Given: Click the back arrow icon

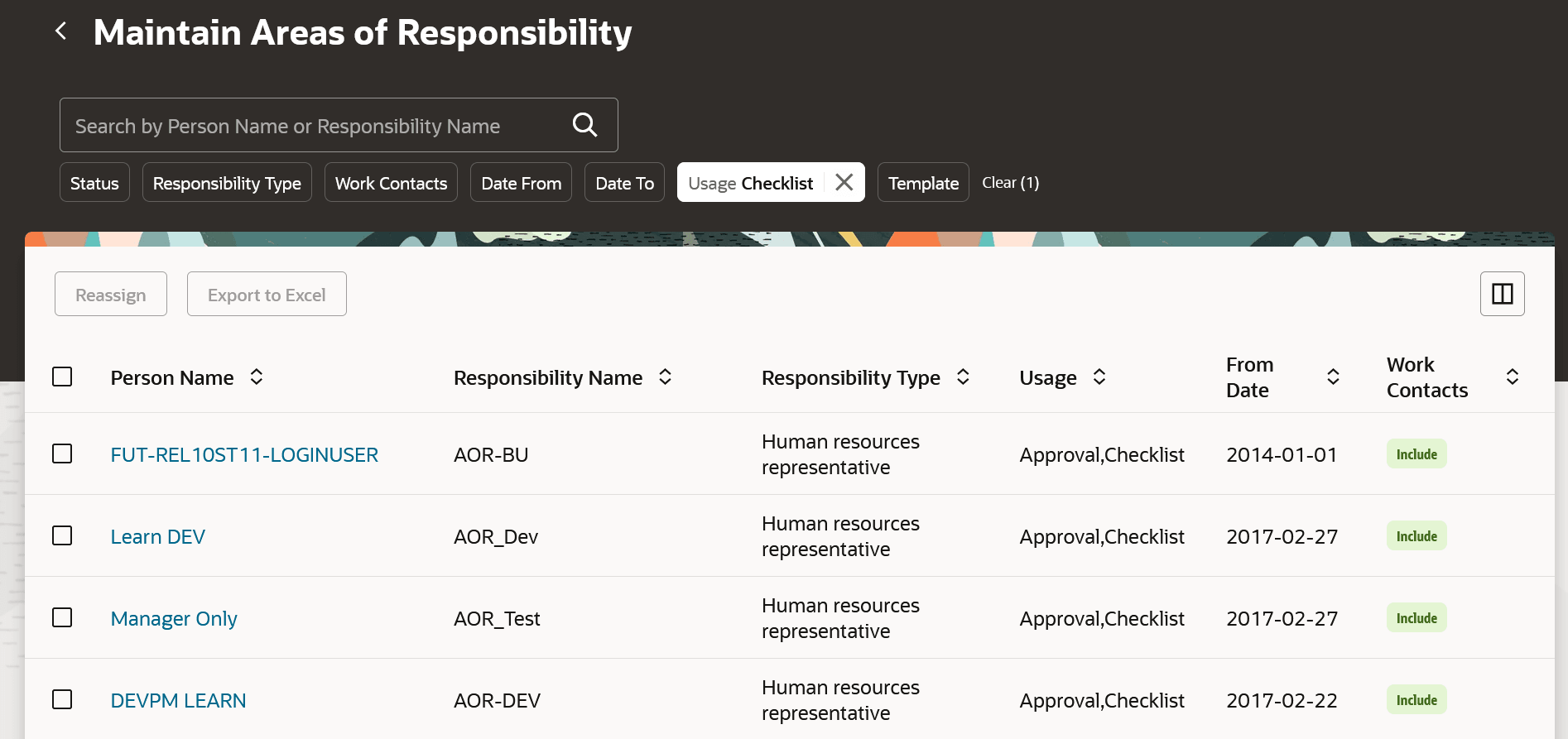Looking at the screenshot, I should click(x=61, y=31).
